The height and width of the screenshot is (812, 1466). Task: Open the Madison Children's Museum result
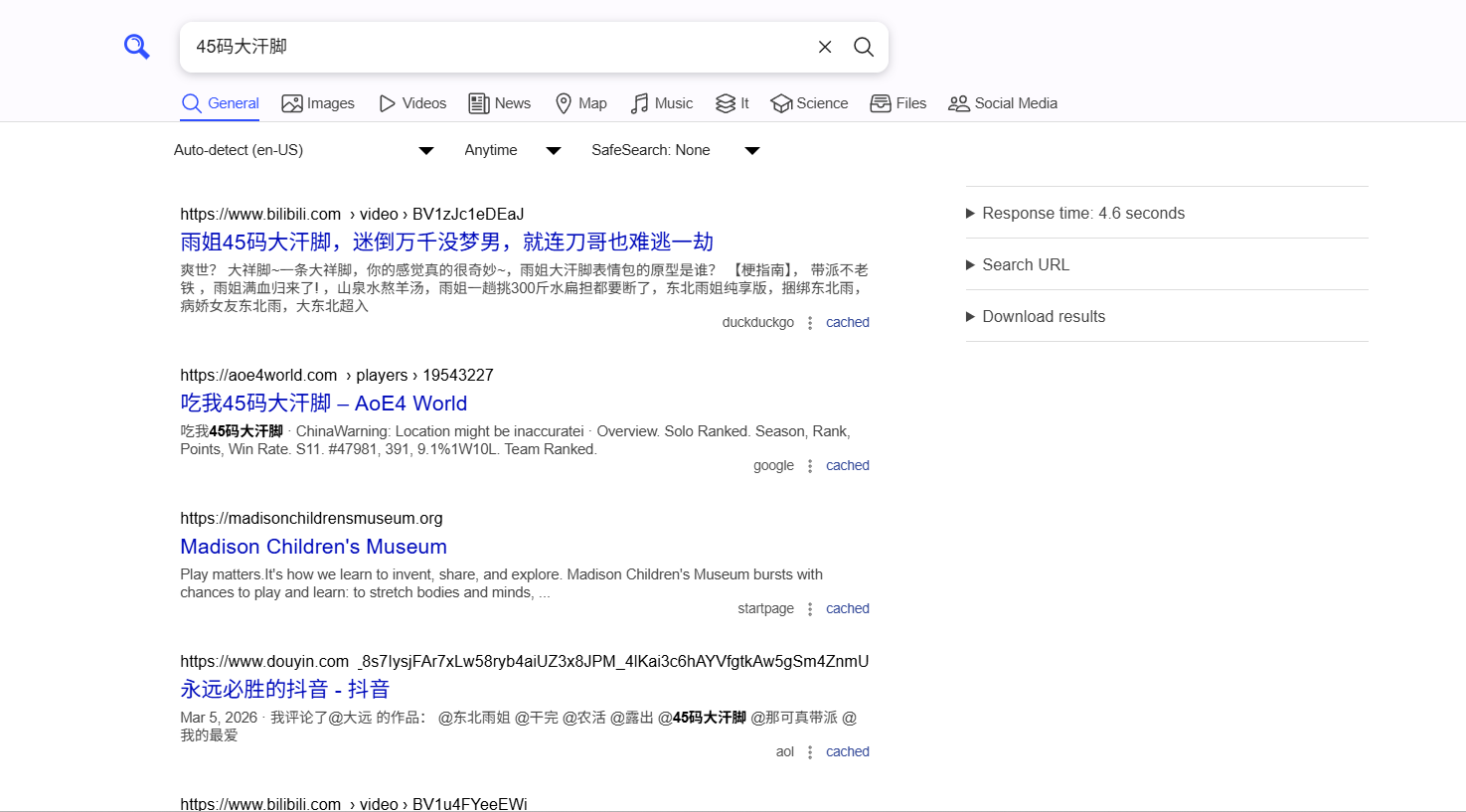(x=314, y=546)
